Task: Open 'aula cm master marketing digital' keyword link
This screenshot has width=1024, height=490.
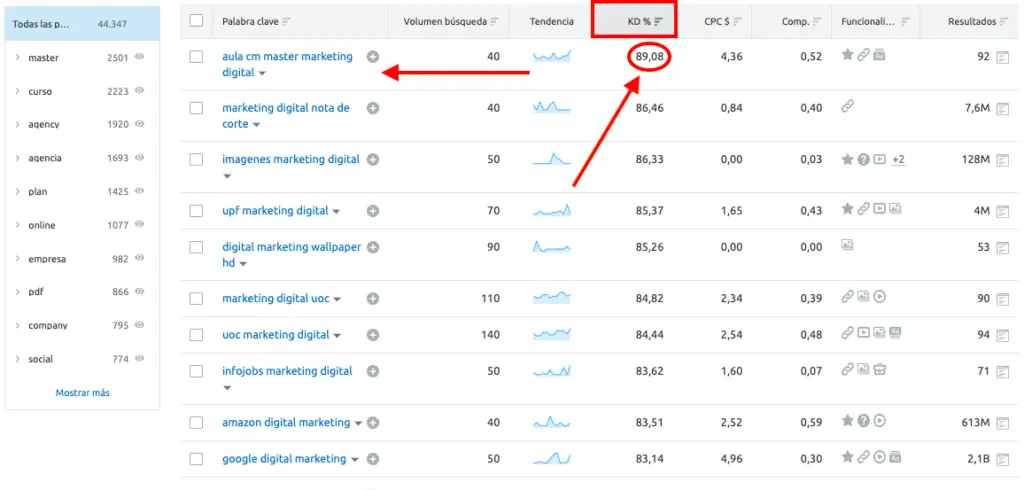Action: click(x=287, y=57)
